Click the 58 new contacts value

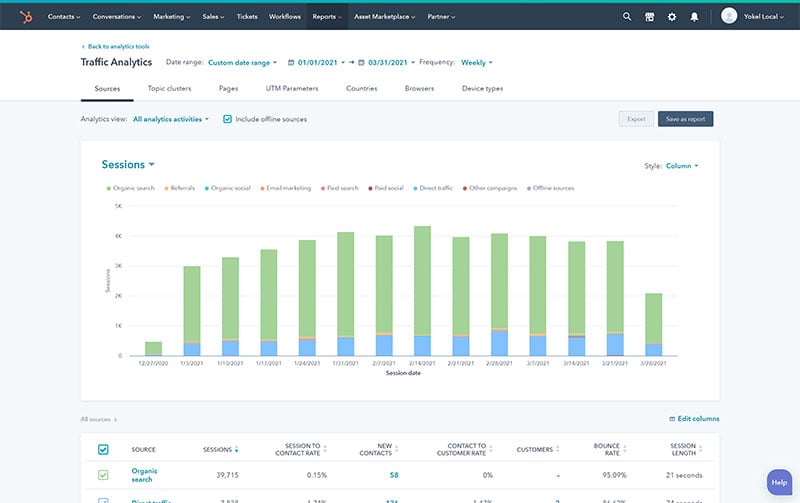(x=394, y=475)
